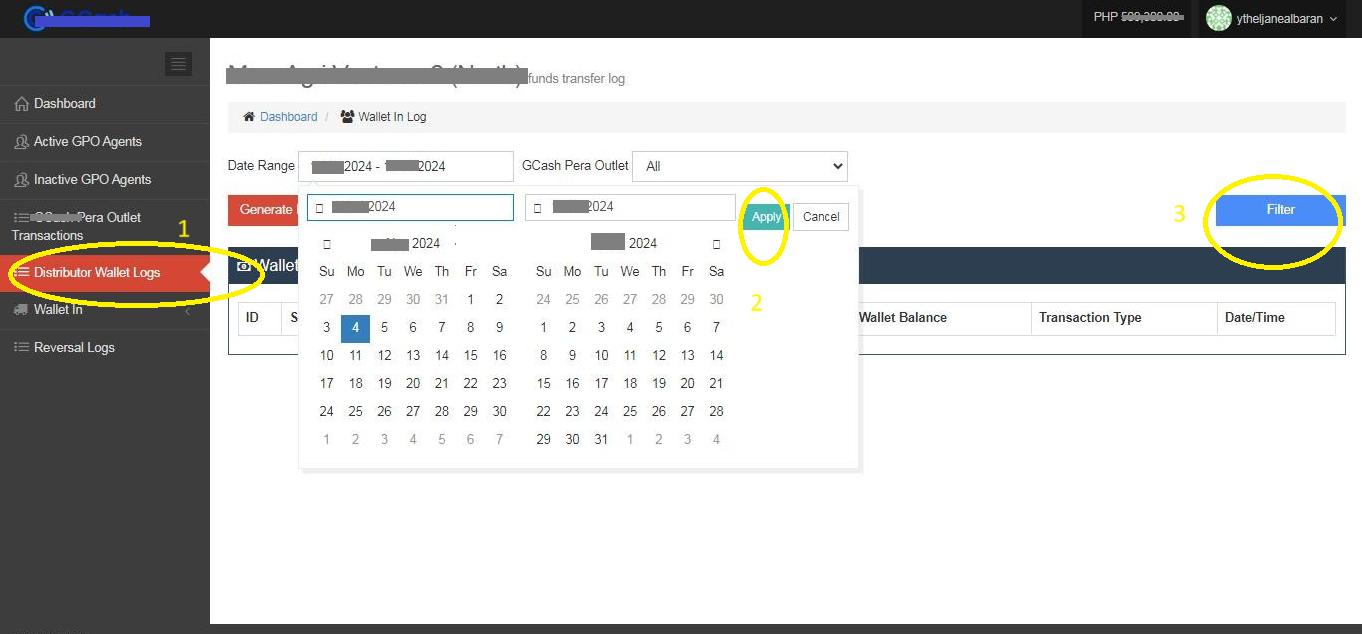Select day 31 in right calendar
1362x634 pixels.
[x=601, y=439]
